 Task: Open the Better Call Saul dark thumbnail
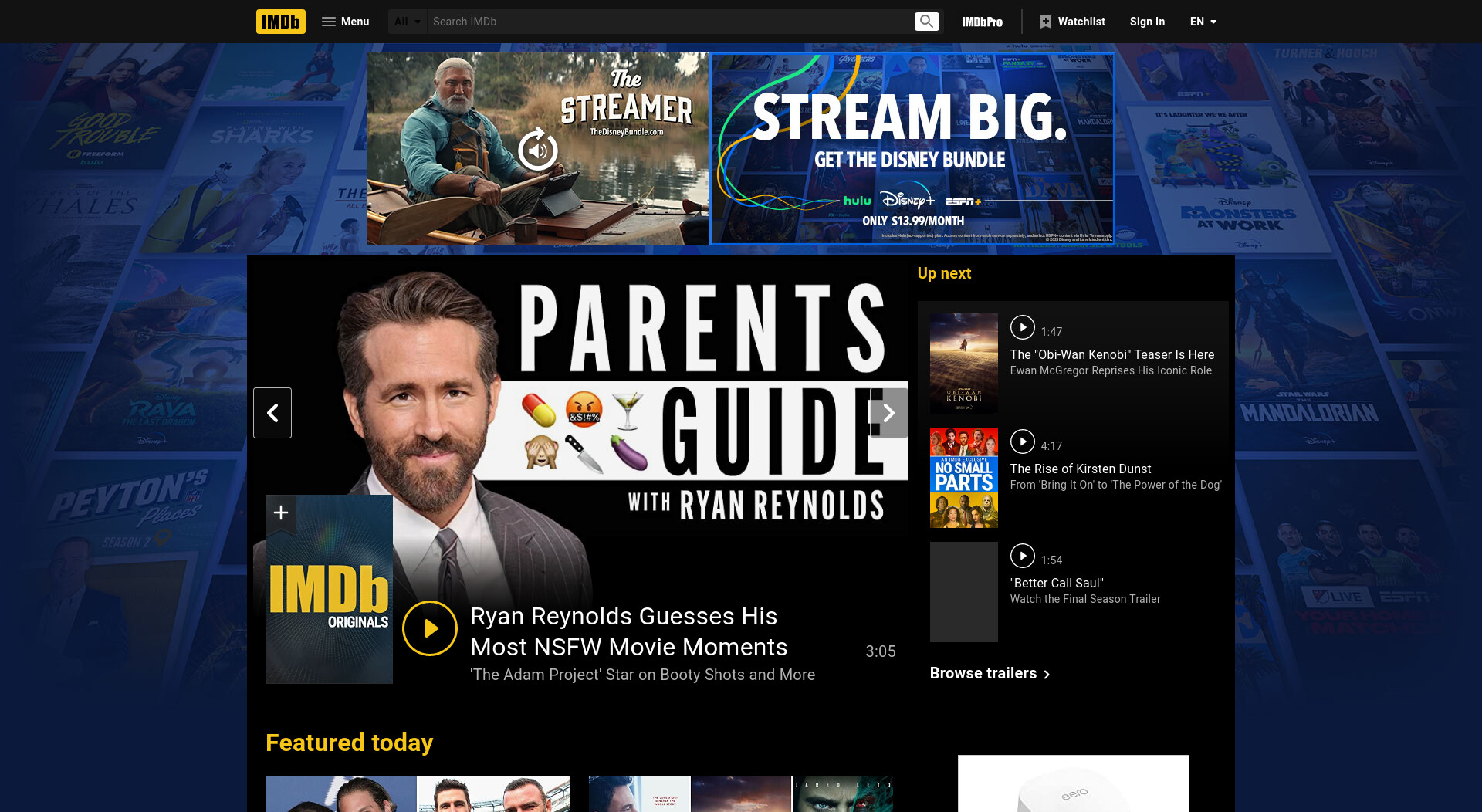tap(963, 592)
